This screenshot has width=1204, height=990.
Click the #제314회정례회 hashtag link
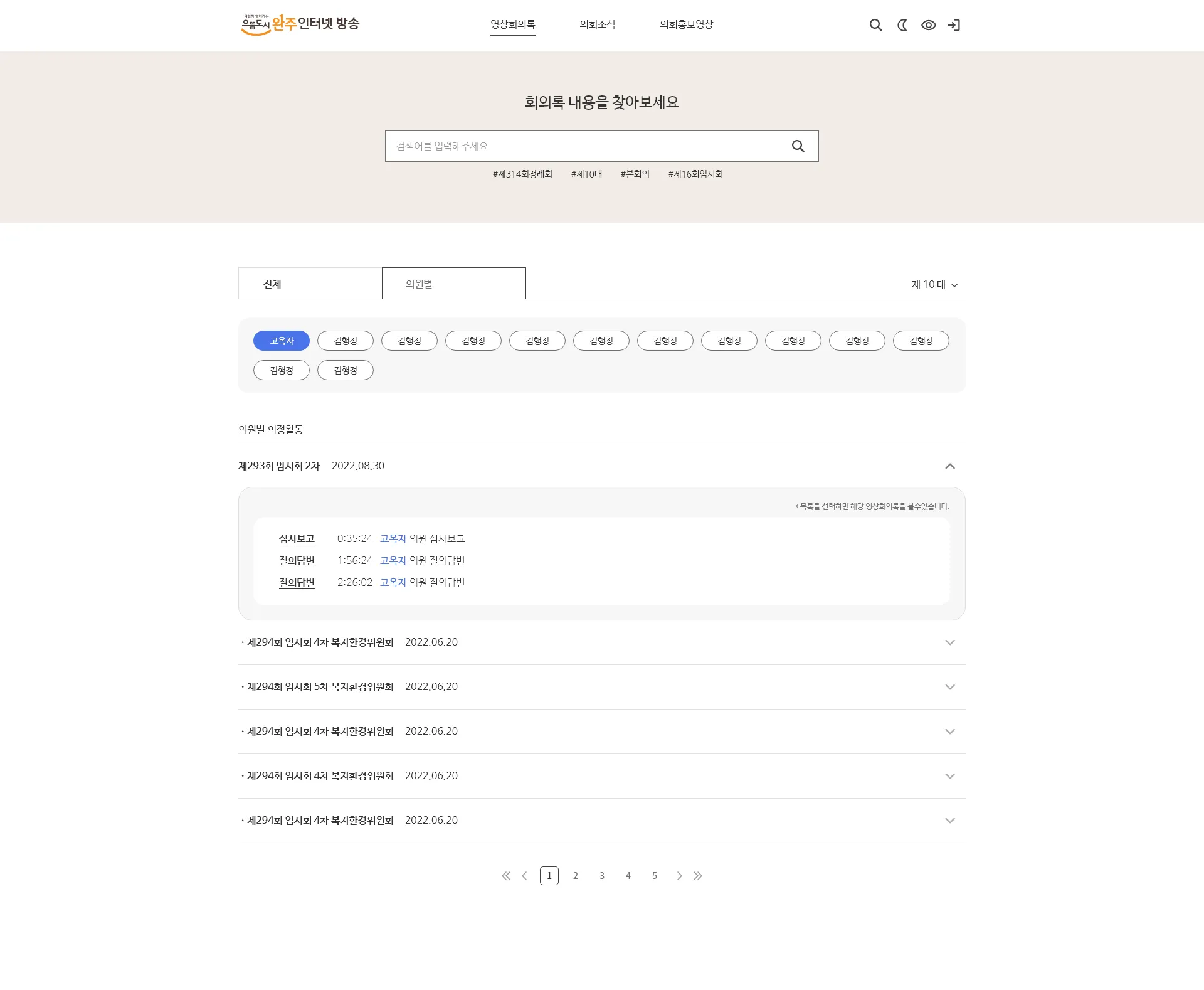click(522, 174)
